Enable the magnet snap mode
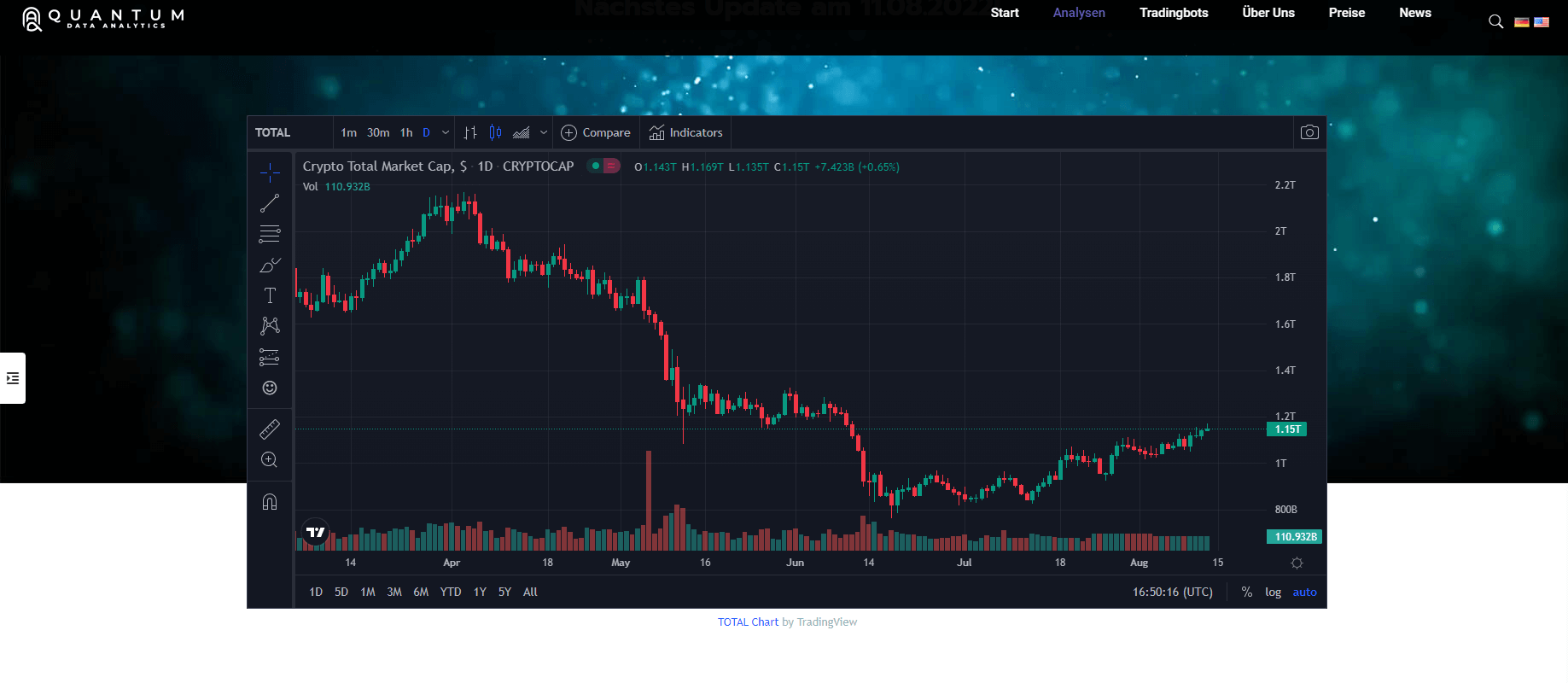Image resolution: width=1568 pixels, height=683 pixels. [270, 502]
